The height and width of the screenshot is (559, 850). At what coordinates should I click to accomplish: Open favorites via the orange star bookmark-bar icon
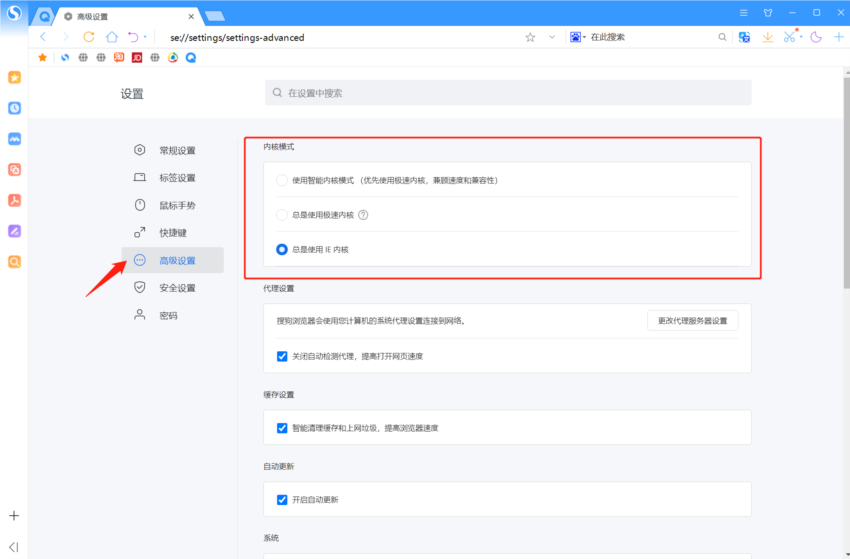[x=42, y=57]
